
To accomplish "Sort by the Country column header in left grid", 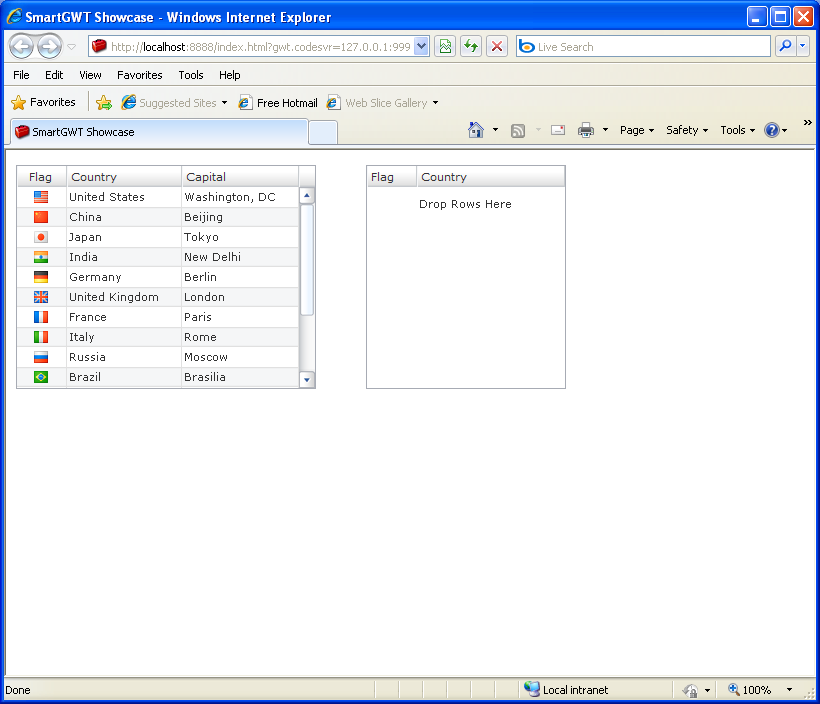I will [x=124, y=177].
